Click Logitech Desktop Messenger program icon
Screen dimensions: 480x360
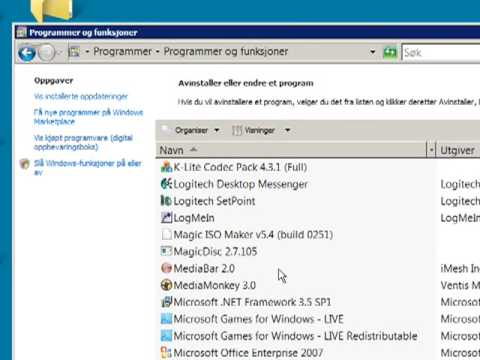pos(166,184)
